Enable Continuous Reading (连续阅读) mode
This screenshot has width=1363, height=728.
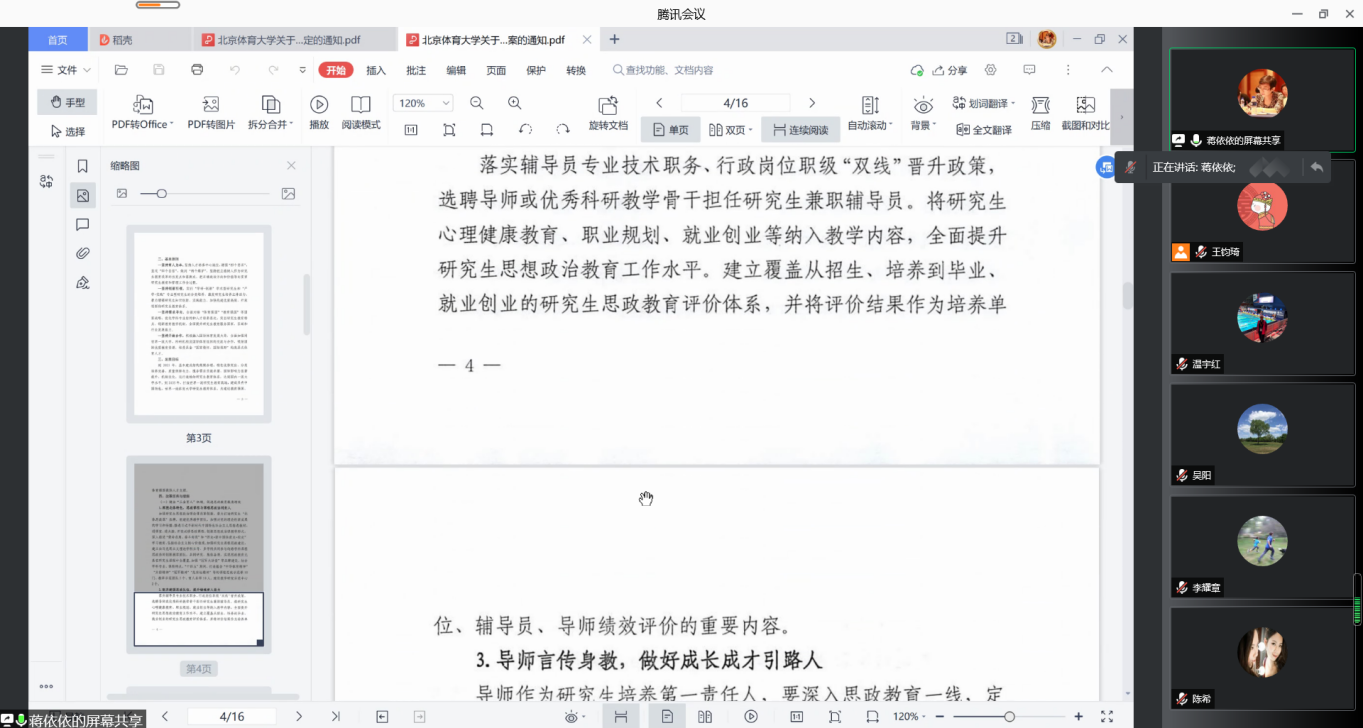point(800,130)
